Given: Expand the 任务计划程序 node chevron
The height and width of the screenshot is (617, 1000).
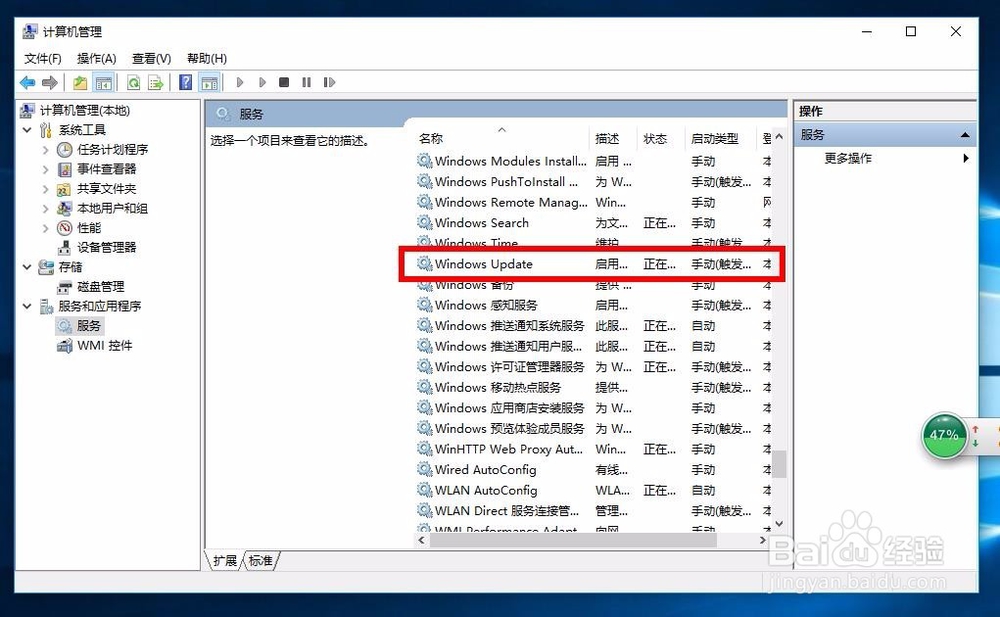Looking at the screenshot, I should click(45, 150).
